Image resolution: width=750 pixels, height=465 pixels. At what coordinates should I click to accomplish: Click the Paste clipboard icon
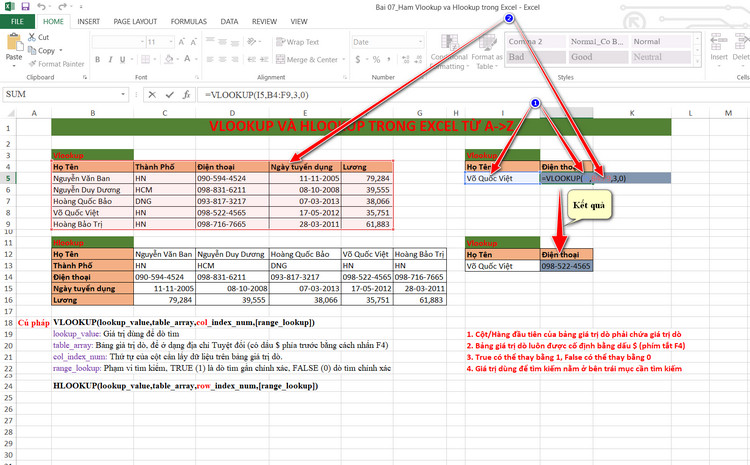(x=14, y=43)
